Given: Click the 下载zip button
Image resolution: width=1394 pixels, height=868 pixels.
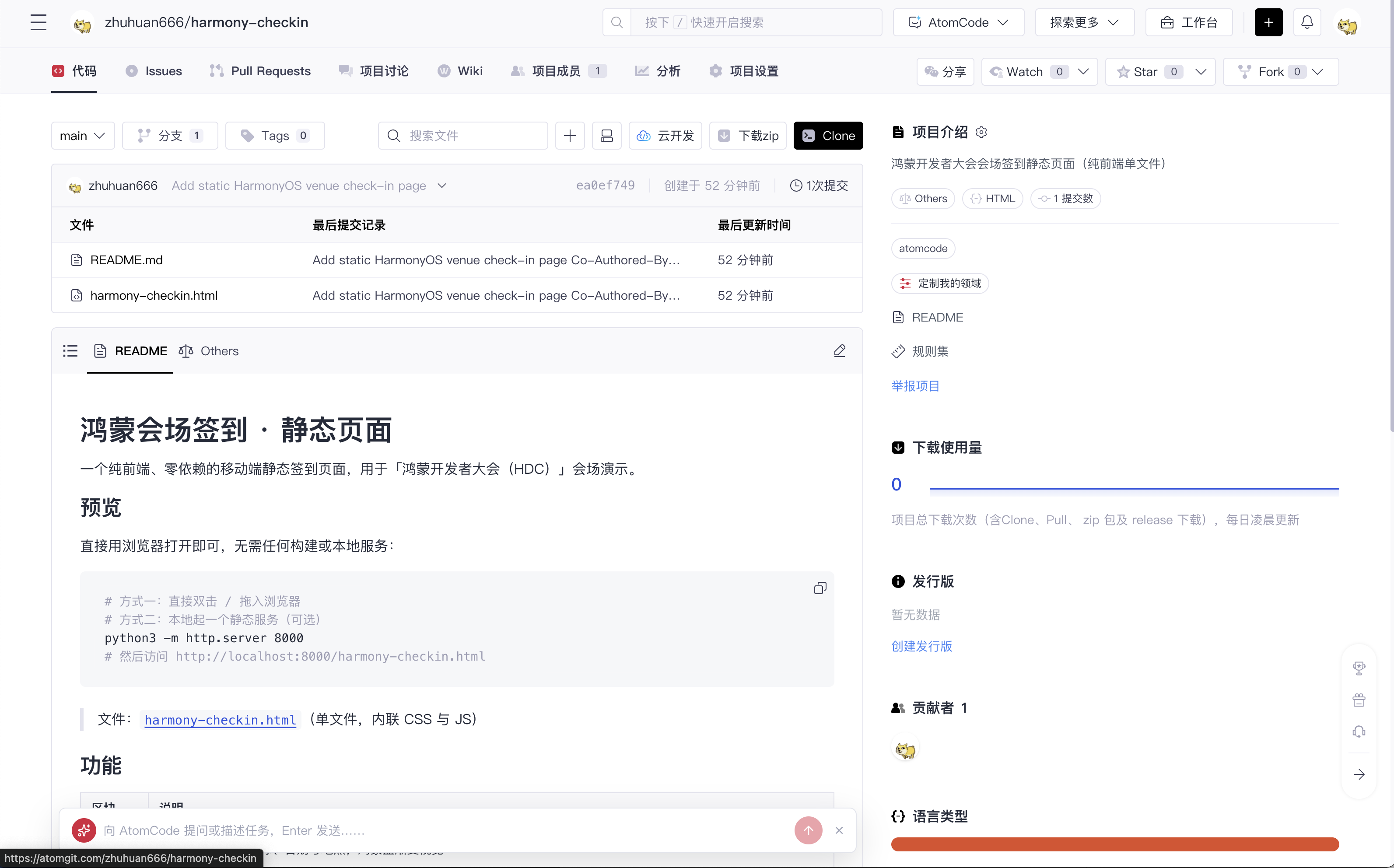Looking at the screenshot, I should 747,136.
